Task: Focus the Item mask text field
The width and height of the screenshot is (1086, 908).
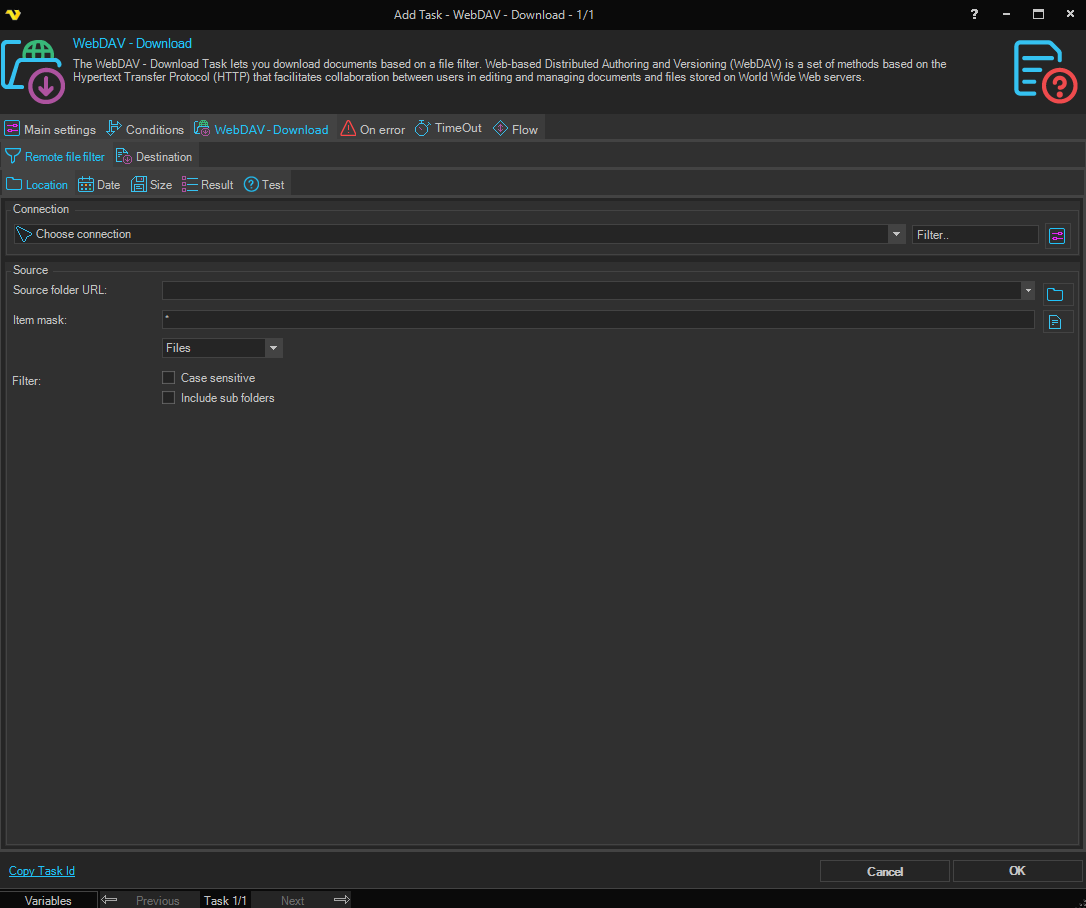Action: coord(598,319)
